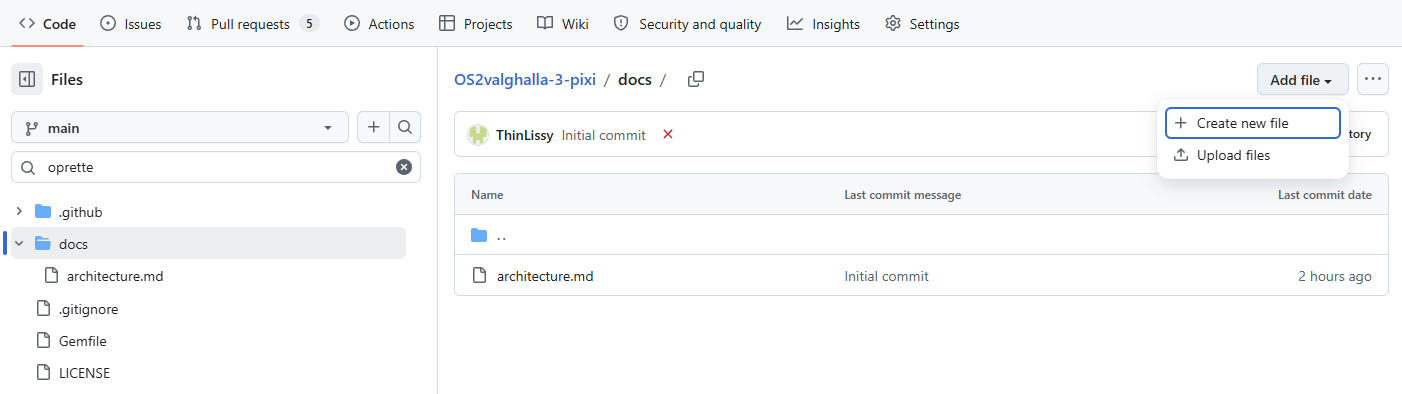The height and width of the screenshot is (394, 1402).
Task: Go up to the parent directory row
Action: pos(921,236)
